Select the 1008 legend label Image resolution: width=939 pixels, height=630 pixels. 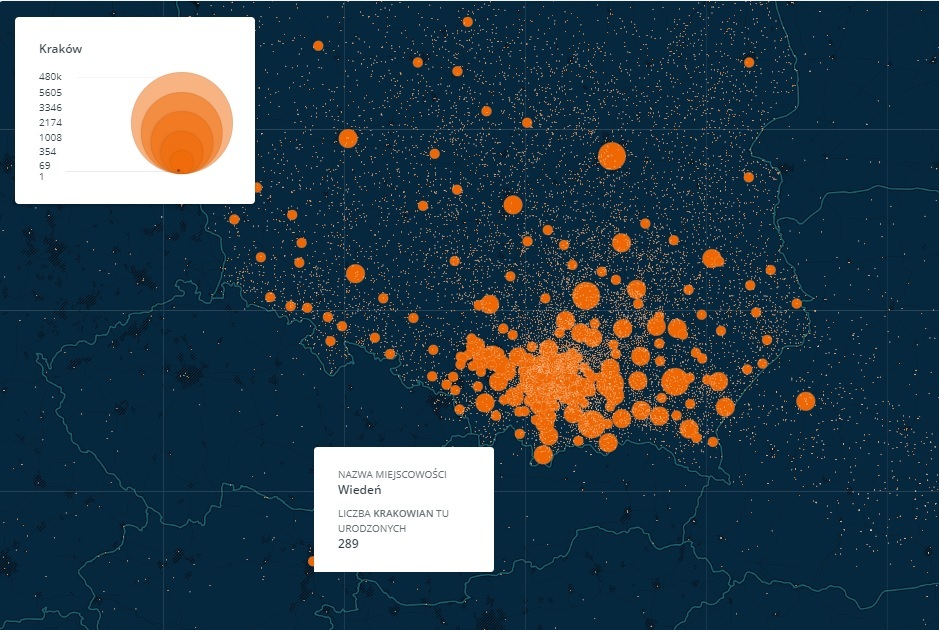pos(50,137)
